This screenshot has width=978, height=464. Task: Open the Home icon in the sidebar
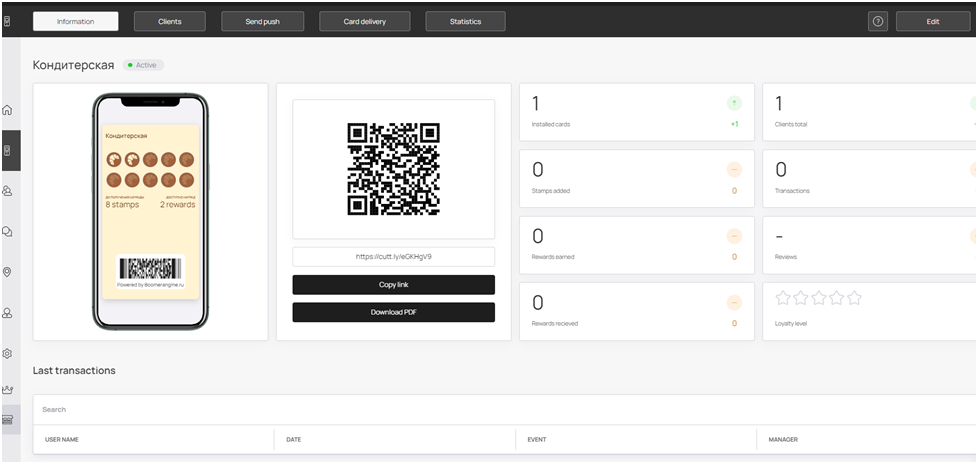click(7, 110)
